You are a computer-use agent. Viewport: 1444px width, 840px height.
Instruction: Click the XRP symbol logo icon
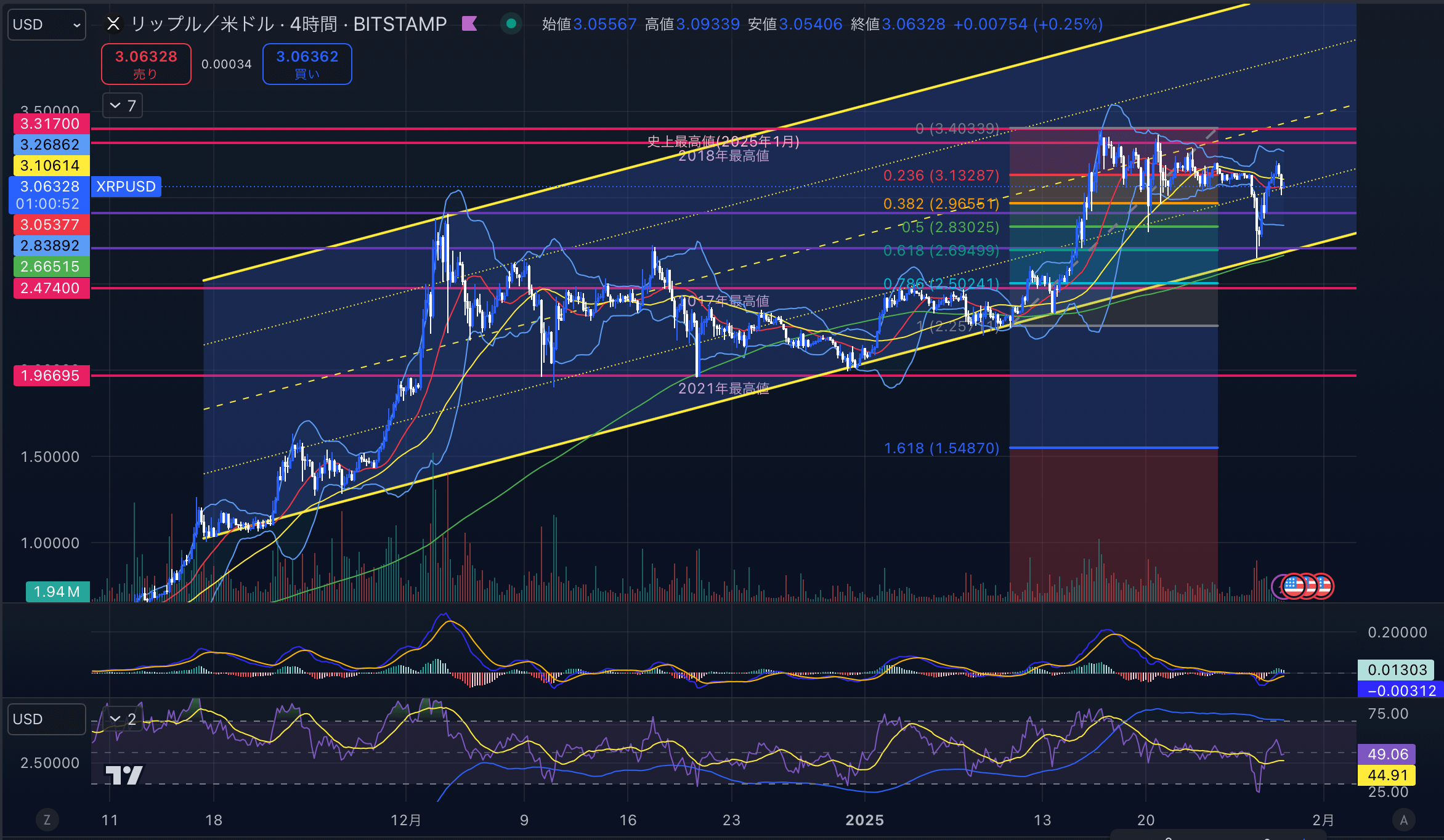(x=113, y=24)
